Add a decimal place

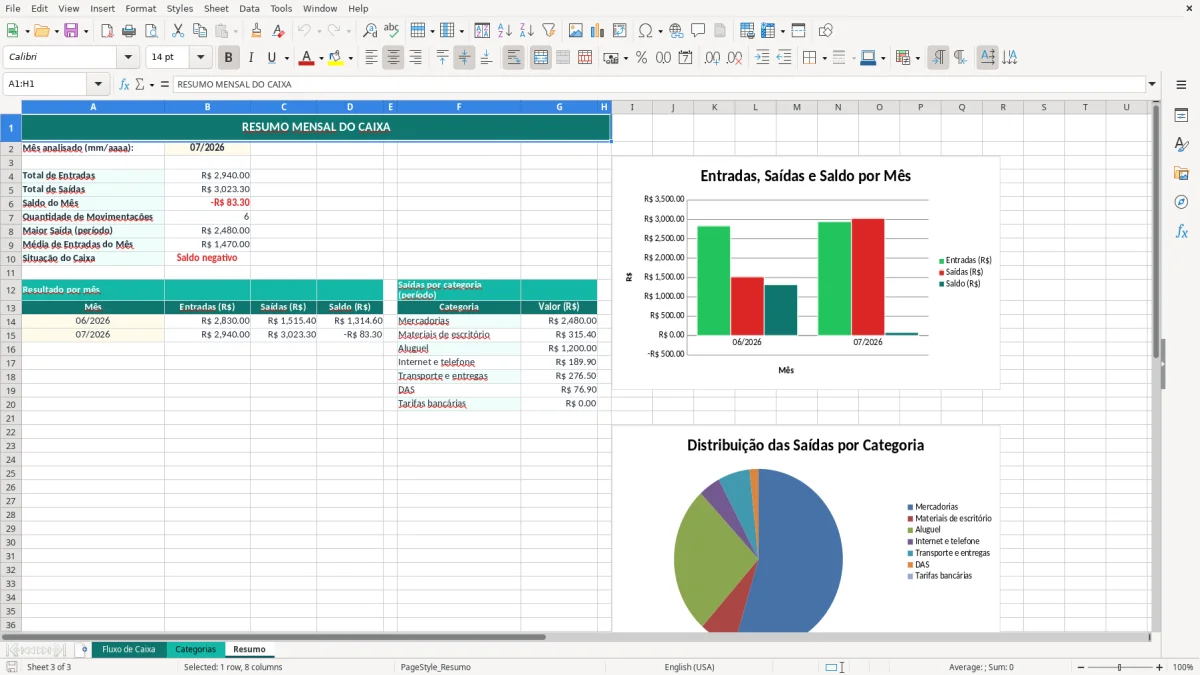click(713, 58)
